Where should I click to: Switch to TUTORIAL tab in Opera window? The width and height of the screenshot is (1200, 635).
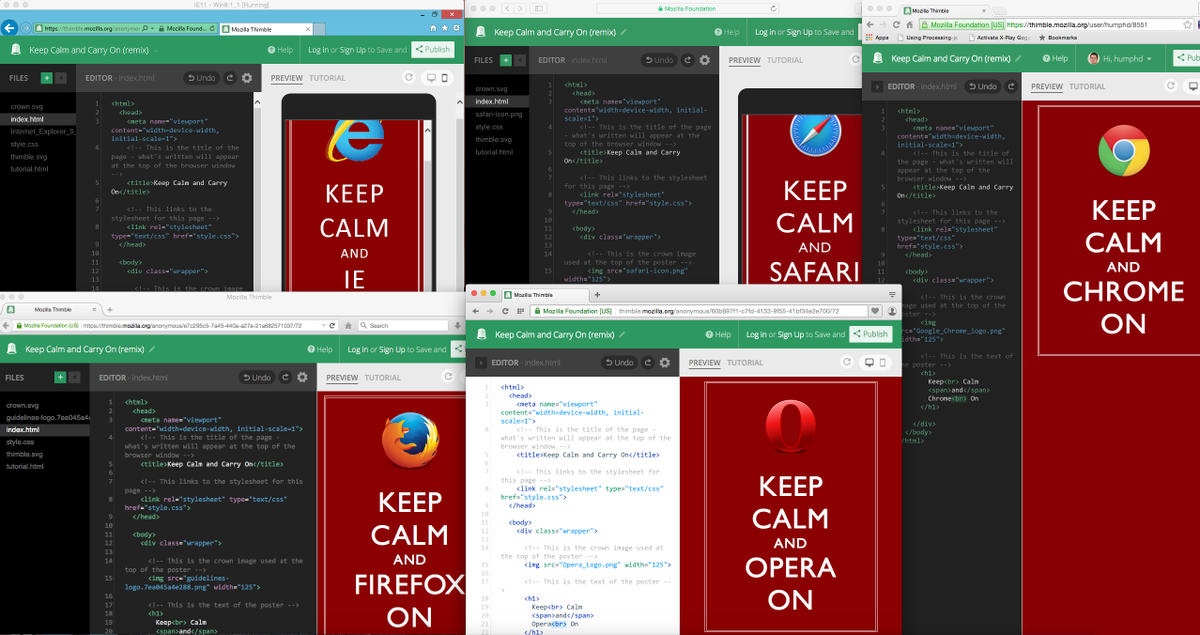(745, 362)
